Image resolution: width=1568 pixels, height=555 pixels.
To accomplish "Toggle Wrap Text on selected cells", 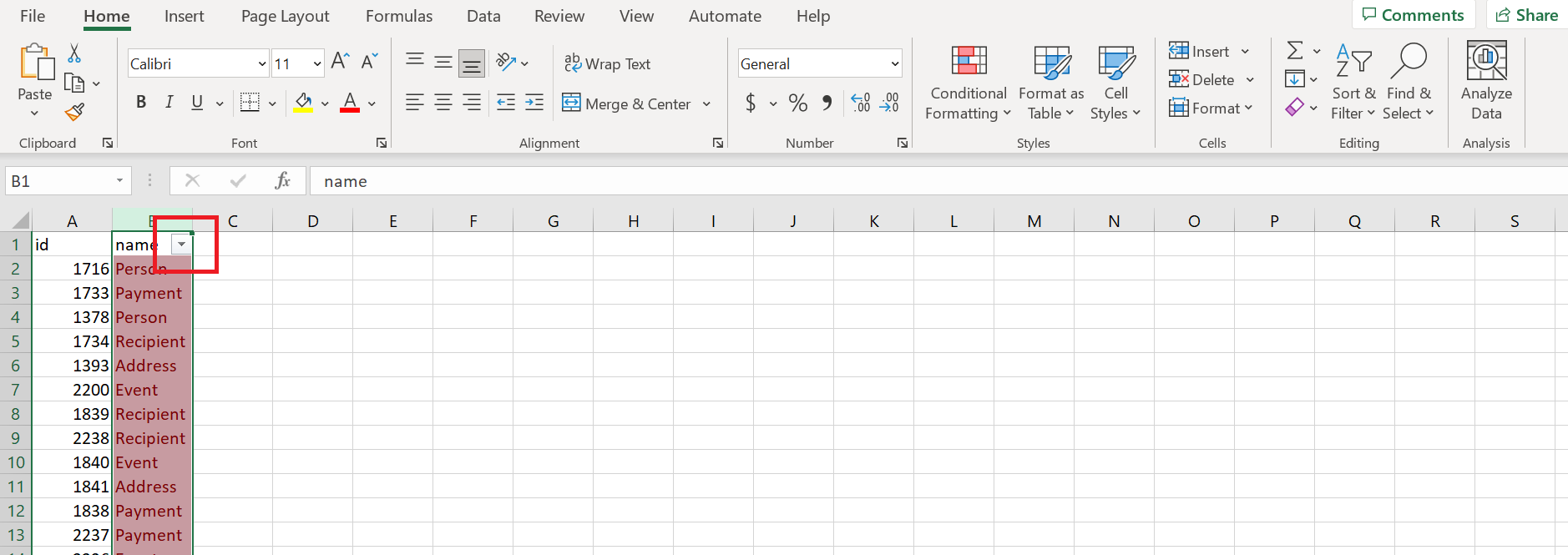I will (x=607, y=64).
